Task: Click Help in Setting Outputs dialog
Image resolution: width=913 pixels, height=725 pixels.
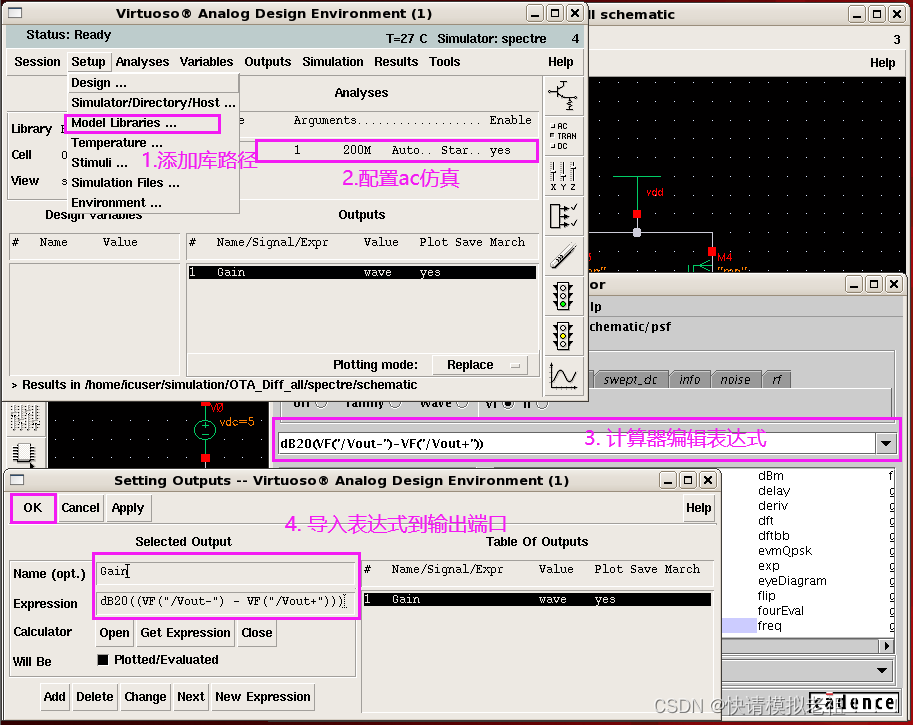Action: 698,508
